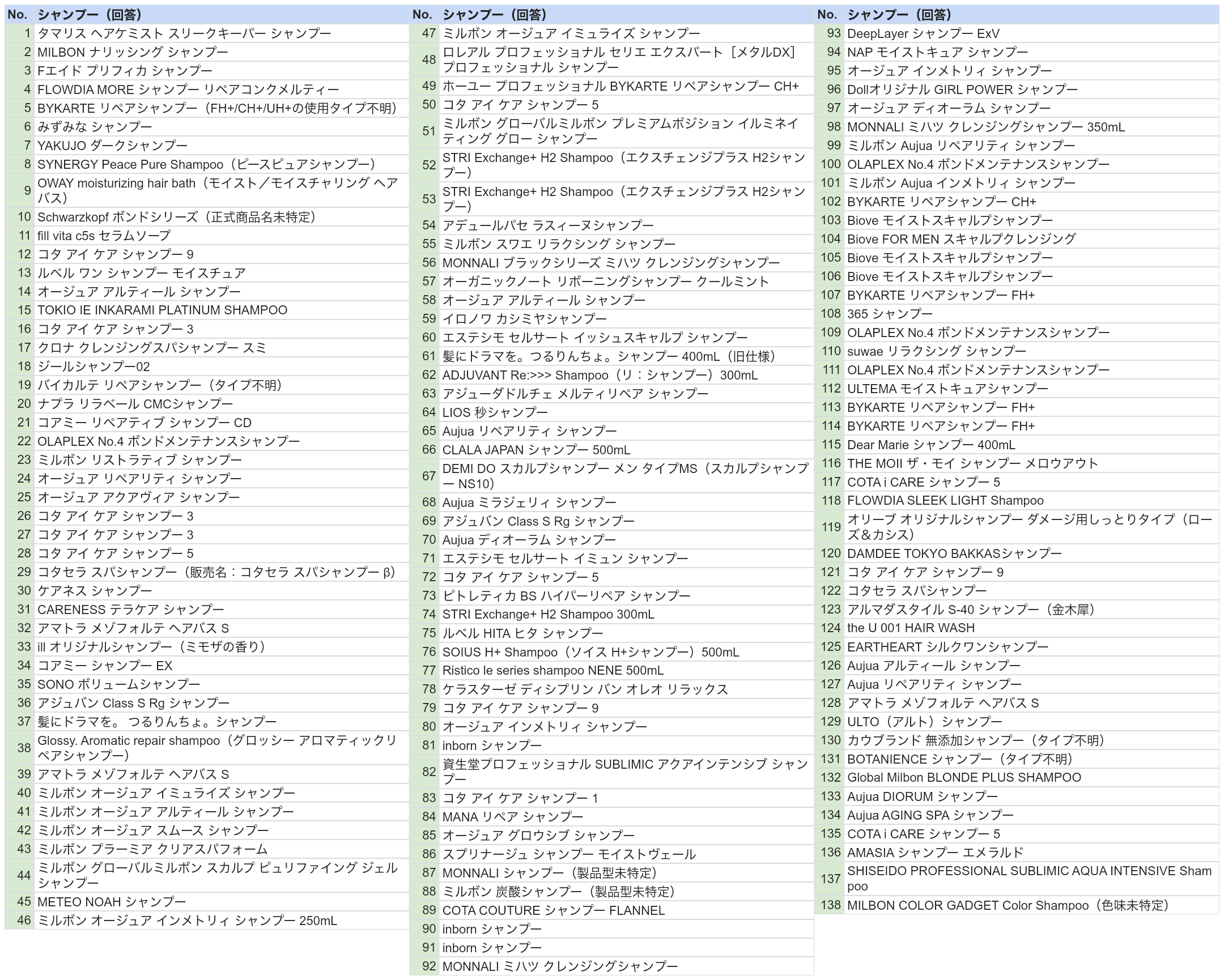Image resolution: width=1224 pixels, height=980 pixels.
Task: Click 'FLOWDIA SLEEK LIGHT Shampoo' cell
Action: [1031, 500]
